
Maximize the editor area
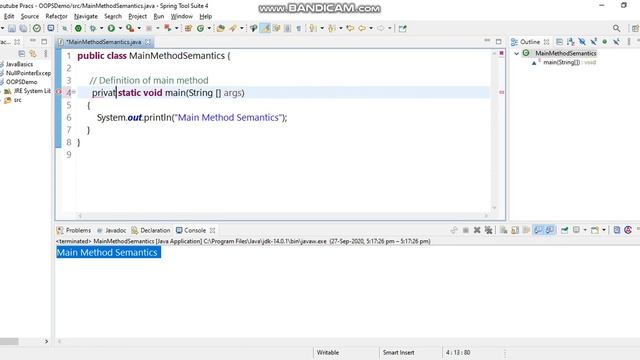(498, 42)
